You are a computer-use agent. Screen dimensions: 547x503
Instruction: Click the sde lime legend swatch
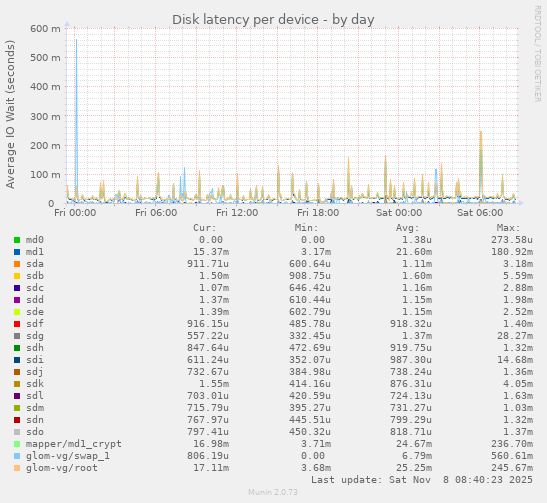pos(17,312)
